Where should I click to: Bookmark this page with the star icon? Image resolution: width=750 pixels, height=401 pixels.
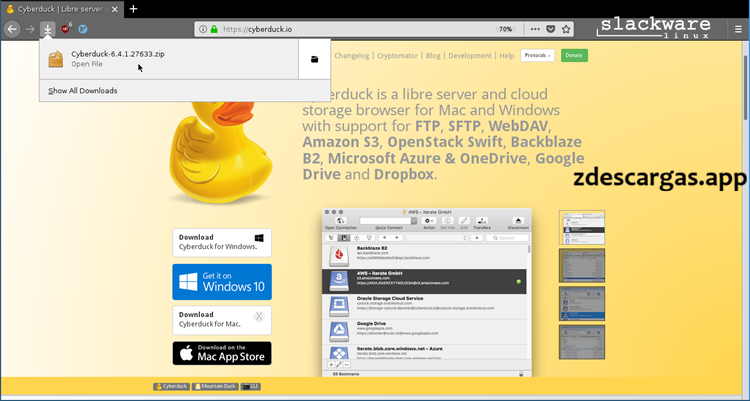tap(566, 29)
